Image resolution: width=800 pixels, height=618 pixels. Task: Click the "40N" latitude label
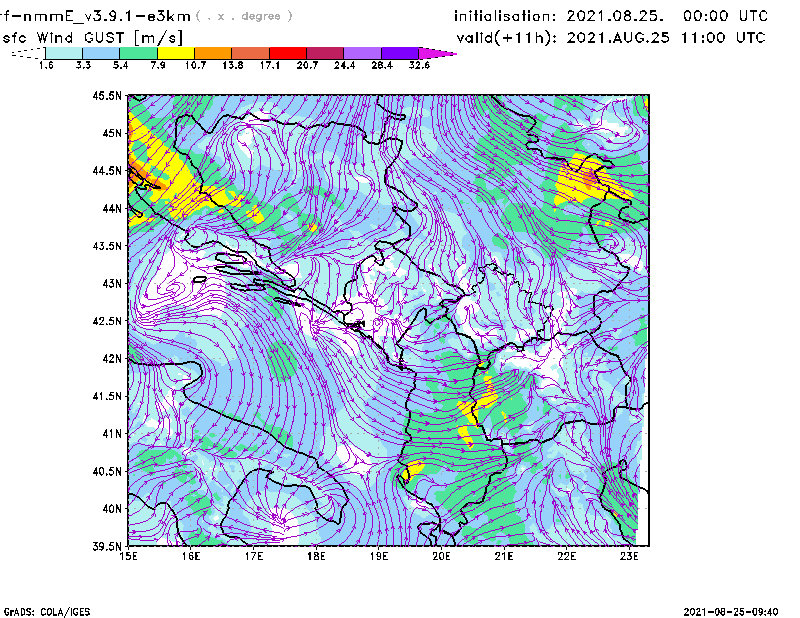pos(112,508)
